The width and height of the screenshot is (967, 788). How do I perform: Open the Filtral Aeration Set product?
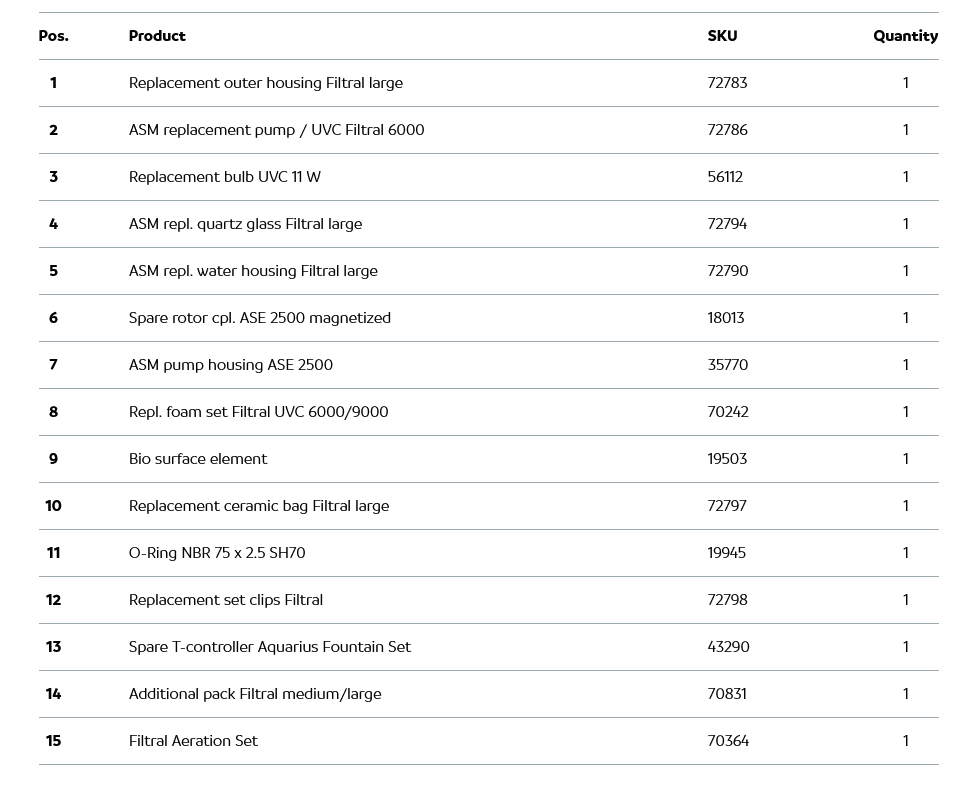pyautogui.click(x=193, y=741)
